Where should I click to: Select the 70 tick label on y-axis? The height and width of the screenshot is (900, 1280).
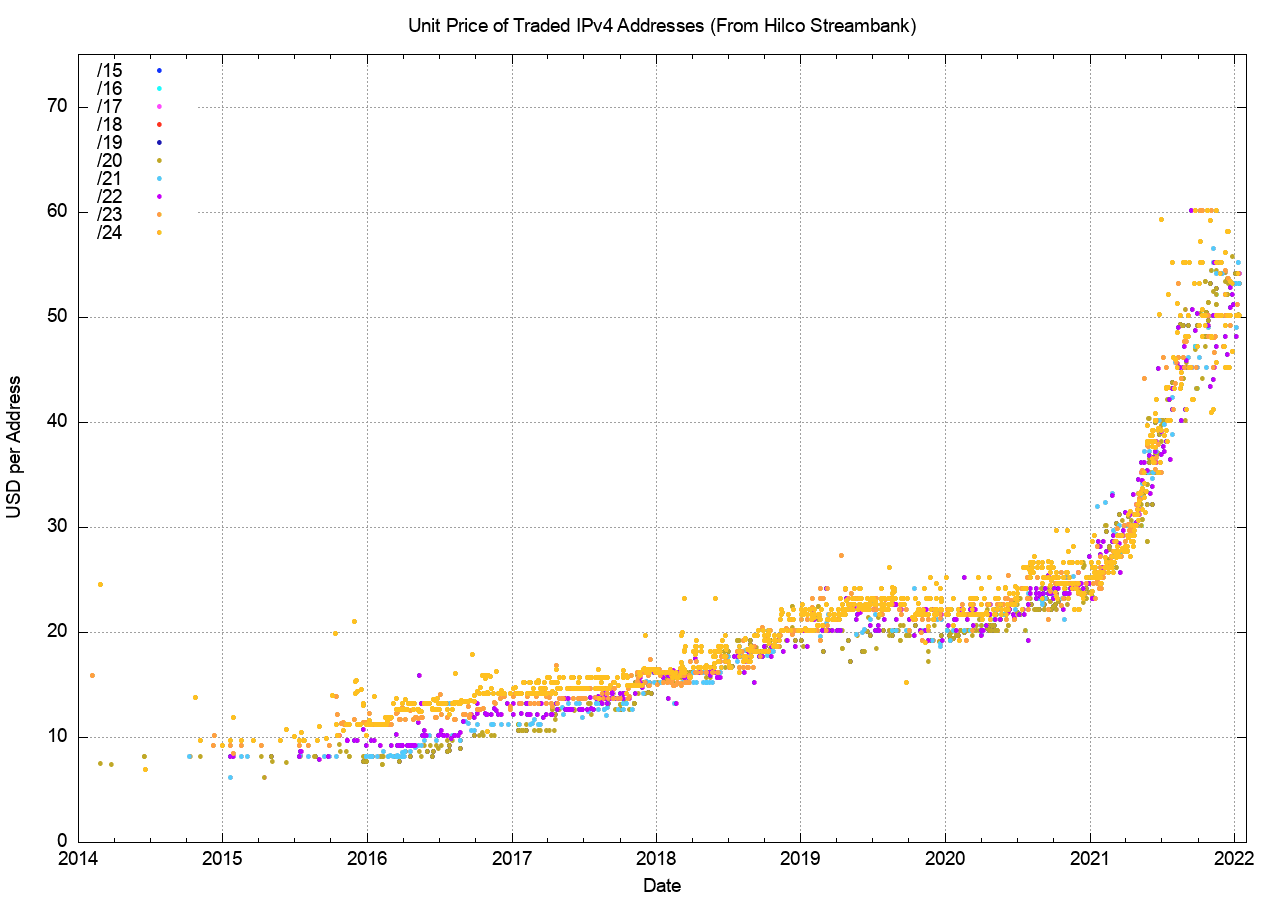pos(56,106)
